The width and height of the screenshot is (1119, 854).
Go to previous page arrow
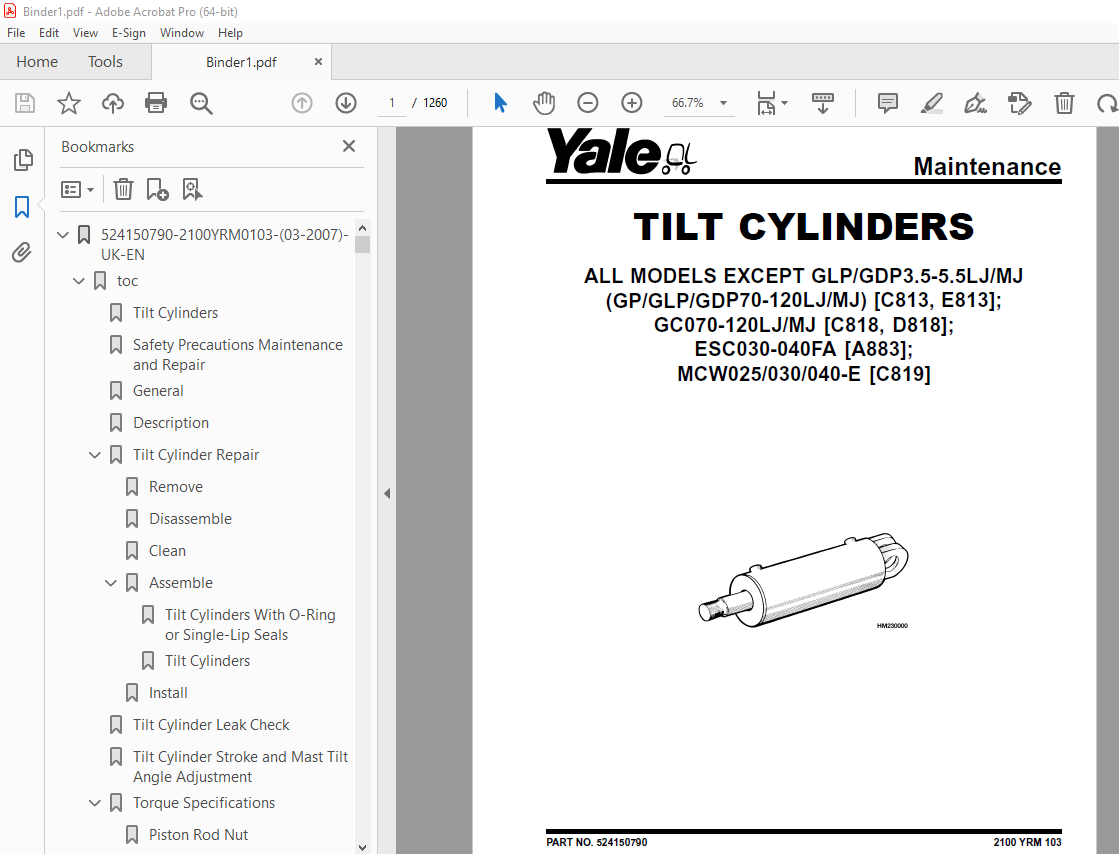(x=302, y=103)
